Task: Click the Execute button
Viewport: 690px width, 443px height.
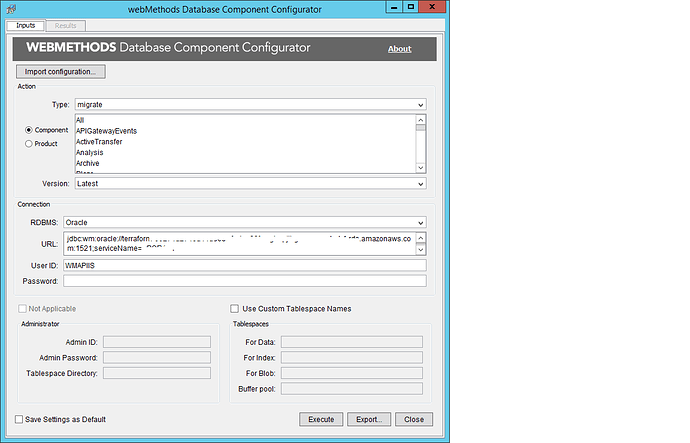Action: (x=321, y=419)
